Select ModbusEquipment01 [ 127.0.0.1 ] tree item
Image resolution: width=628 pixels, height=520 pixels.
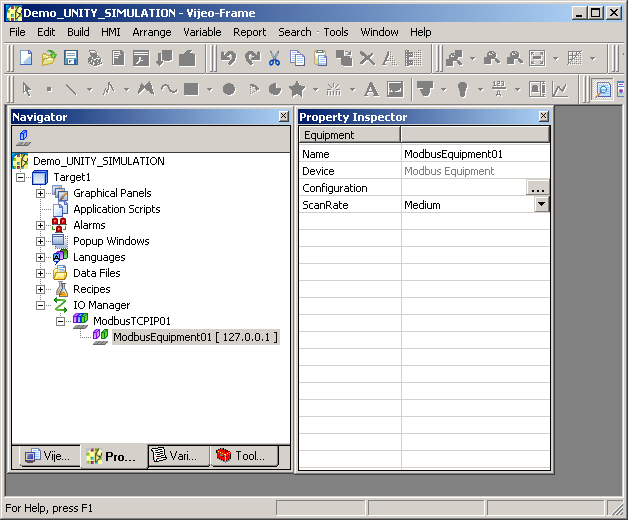(x=195, y=337)
